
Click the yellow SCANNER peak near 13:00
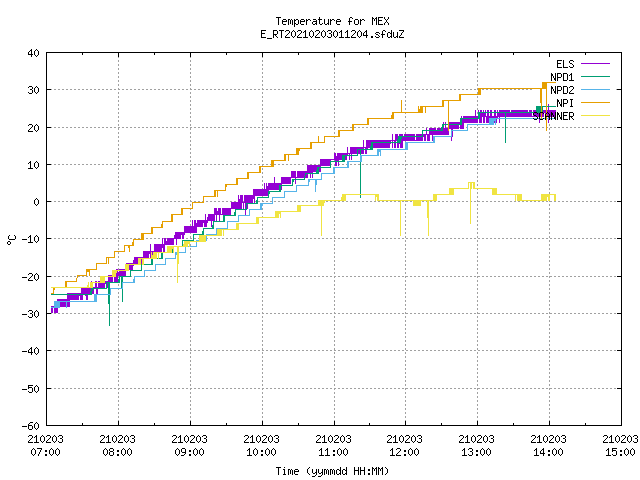[471, 185]
